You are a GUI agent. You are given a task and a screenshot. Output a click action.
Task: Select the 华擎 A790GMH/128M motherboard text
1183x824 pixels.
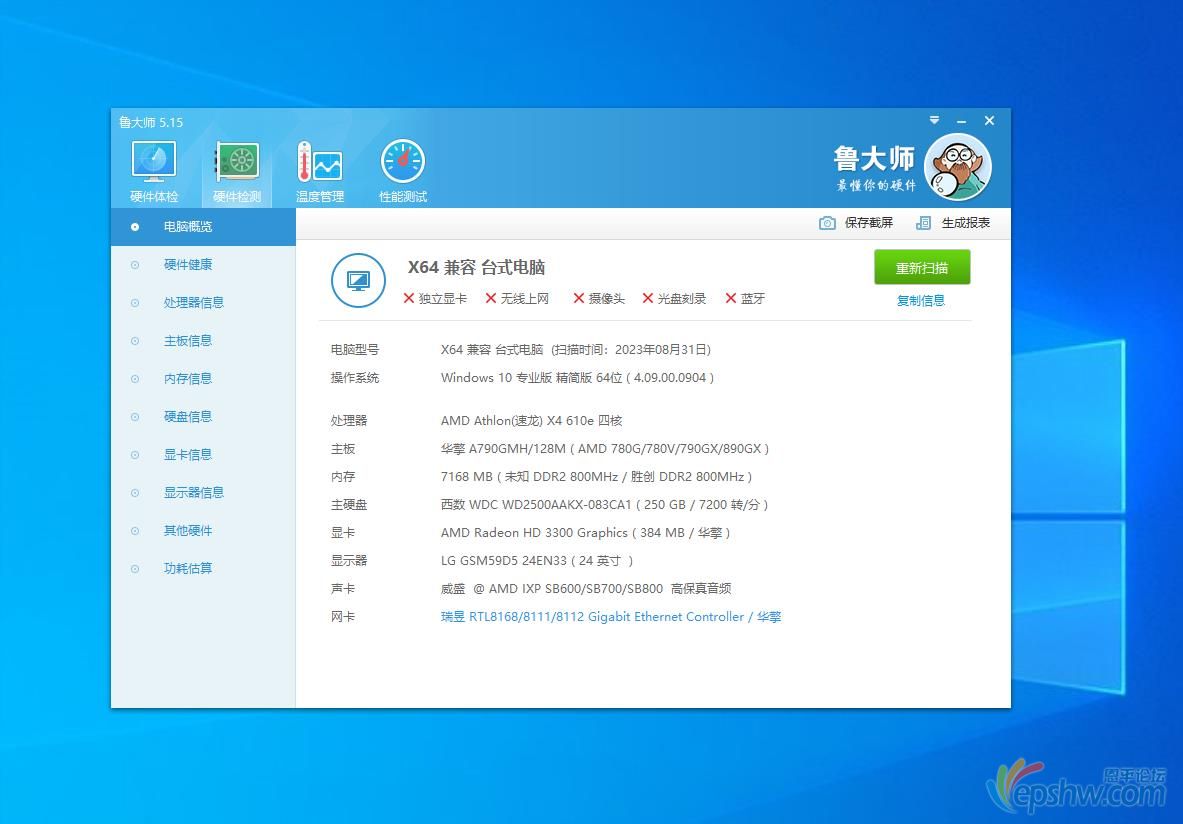tap(605, 449)
